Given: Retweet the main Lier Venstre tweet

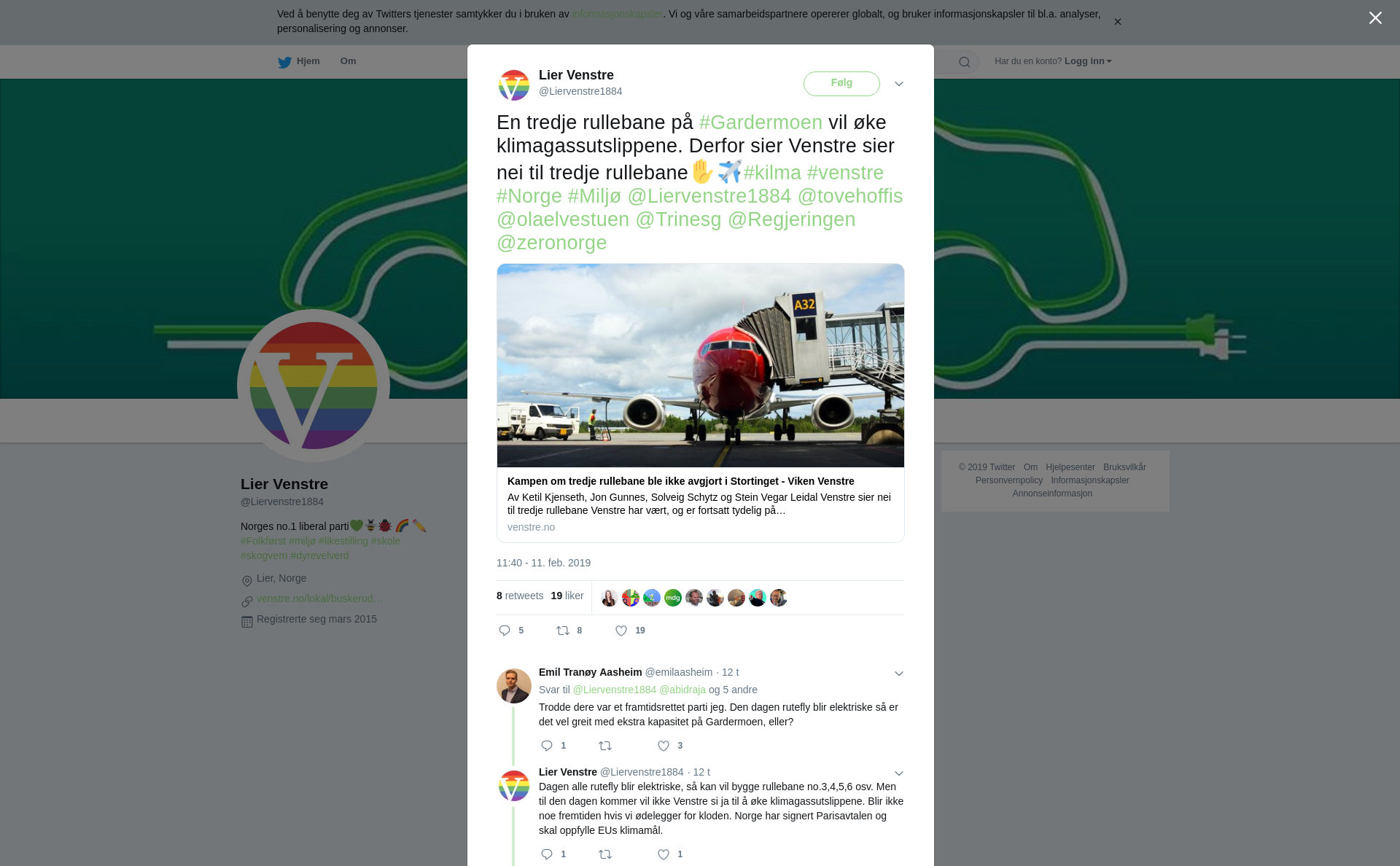Looking at the screenshot, I should (x=563, y=631).
